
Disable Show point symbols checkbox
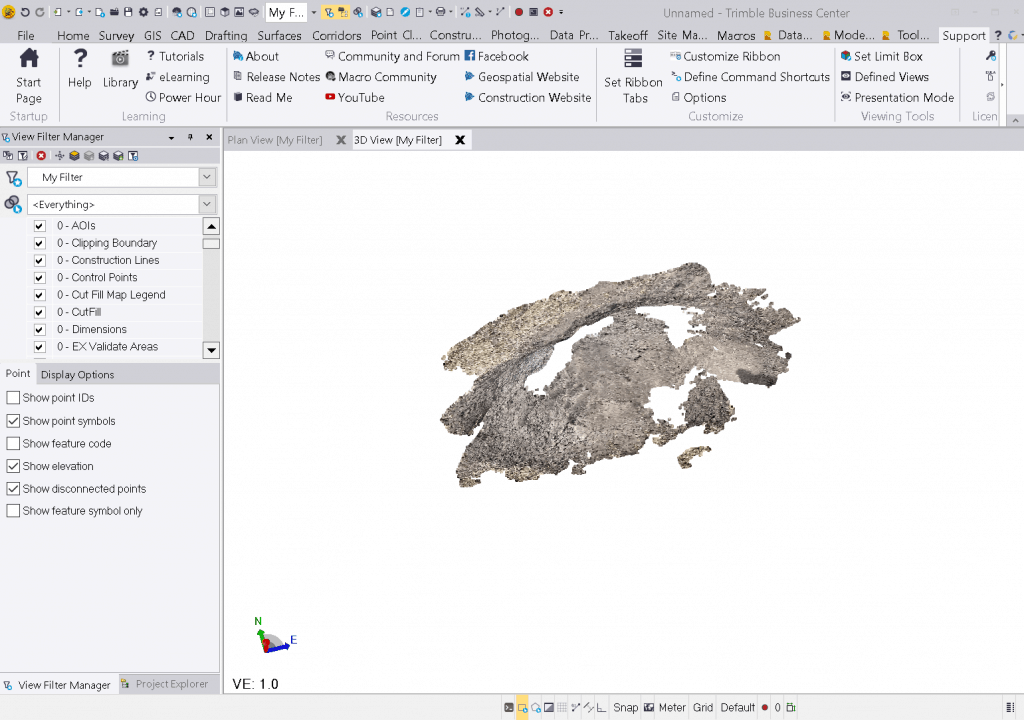coord(13,421)
